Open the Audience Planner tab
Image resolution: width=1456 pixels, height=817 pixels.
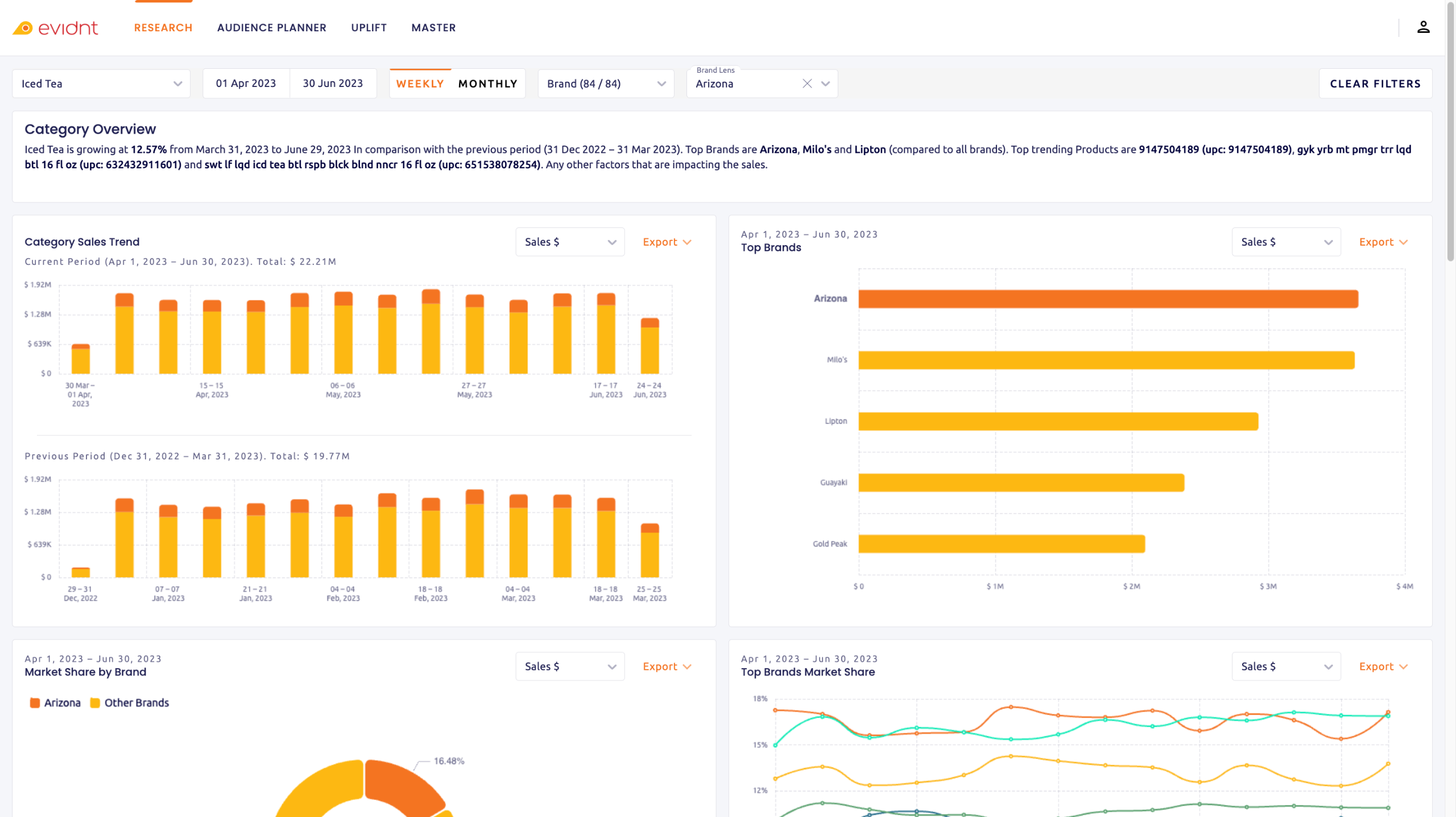[272, 28]
